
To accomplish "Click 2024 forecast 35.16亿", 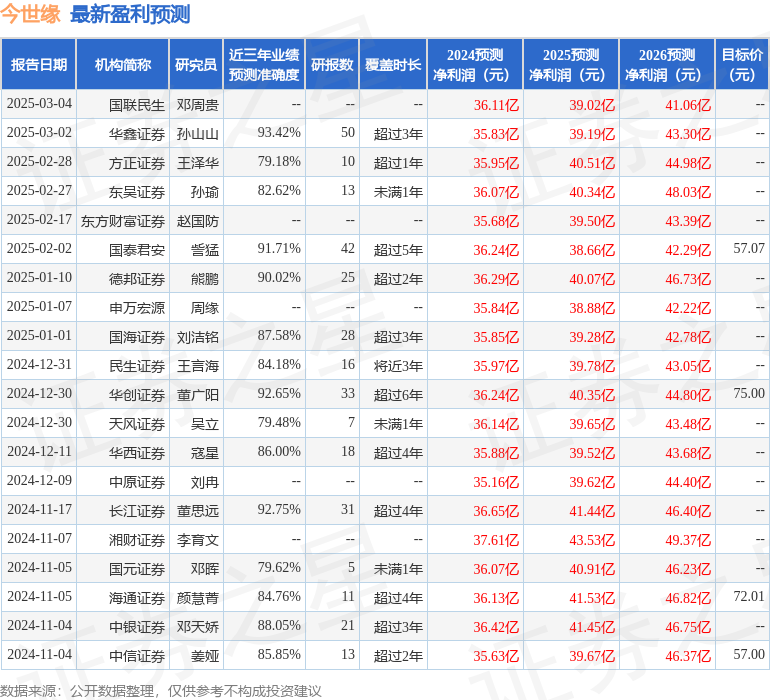I will (x=496, y=482).
